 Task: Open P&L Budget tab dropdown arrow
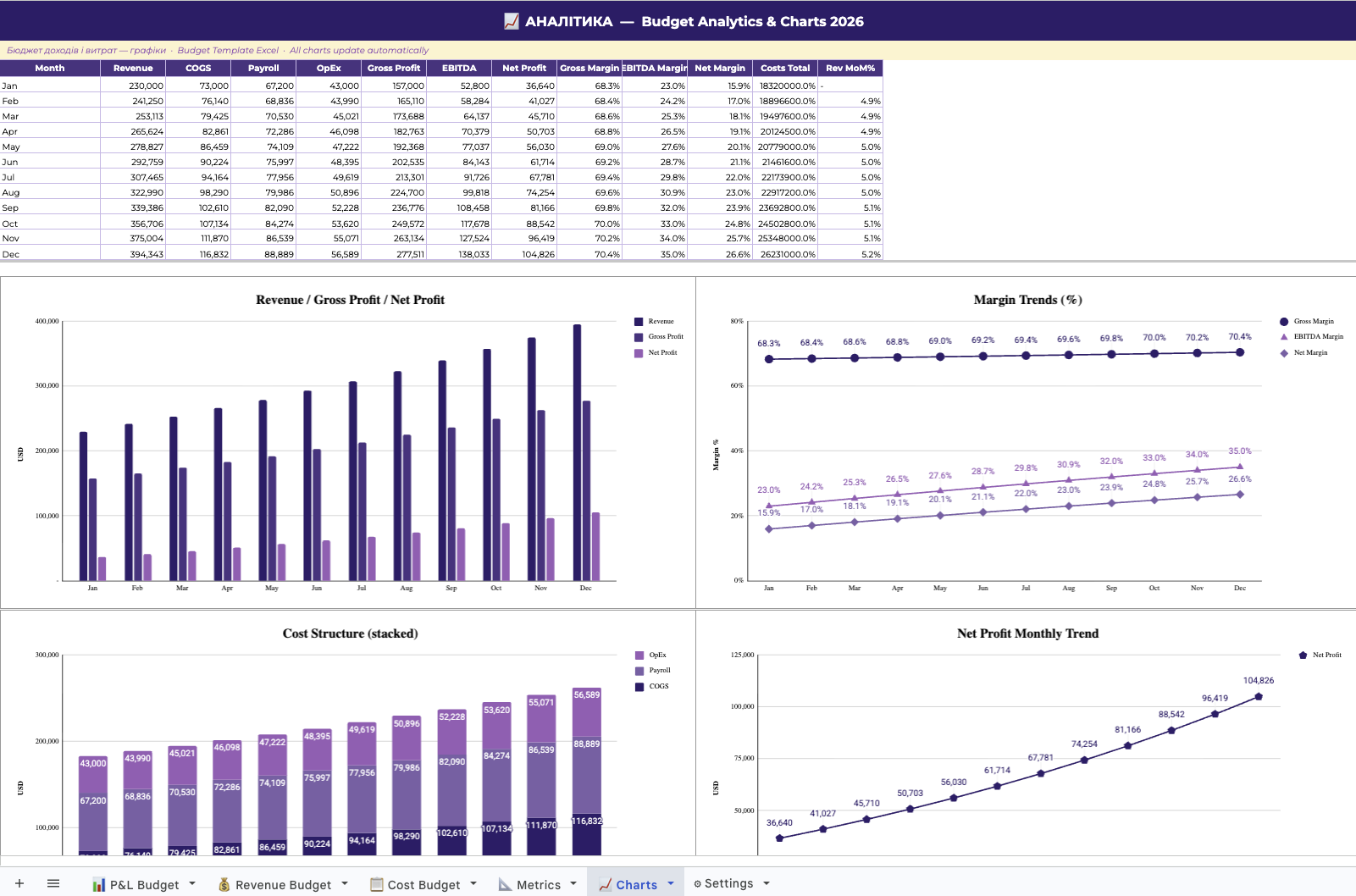pyautogui.click(x=192, y=883)
